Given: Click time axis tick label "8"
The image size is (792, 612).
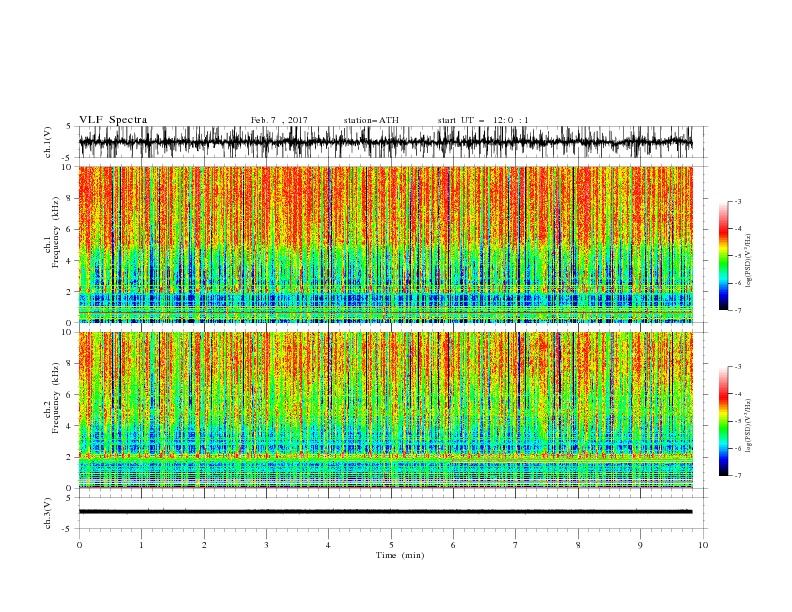Looking at the screenshot, I should tap(578, 545).
